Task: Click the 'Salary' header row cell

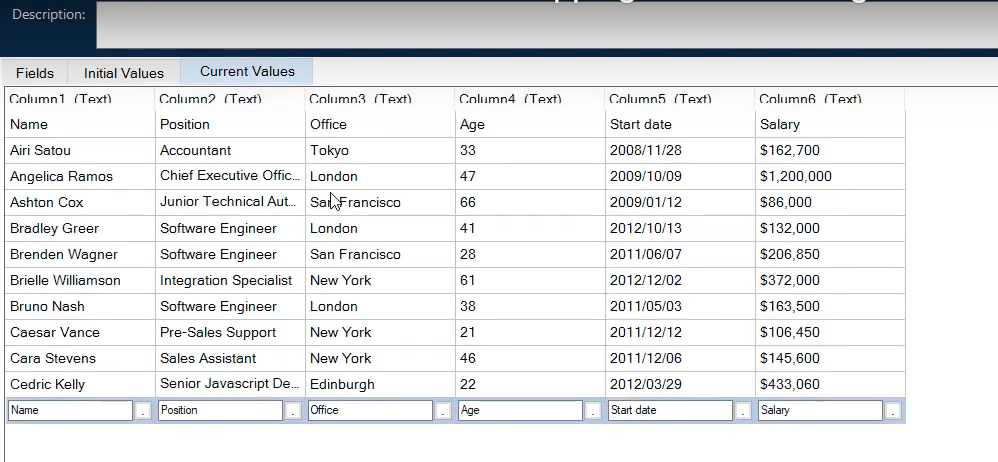Action: (x=830, y=124)
